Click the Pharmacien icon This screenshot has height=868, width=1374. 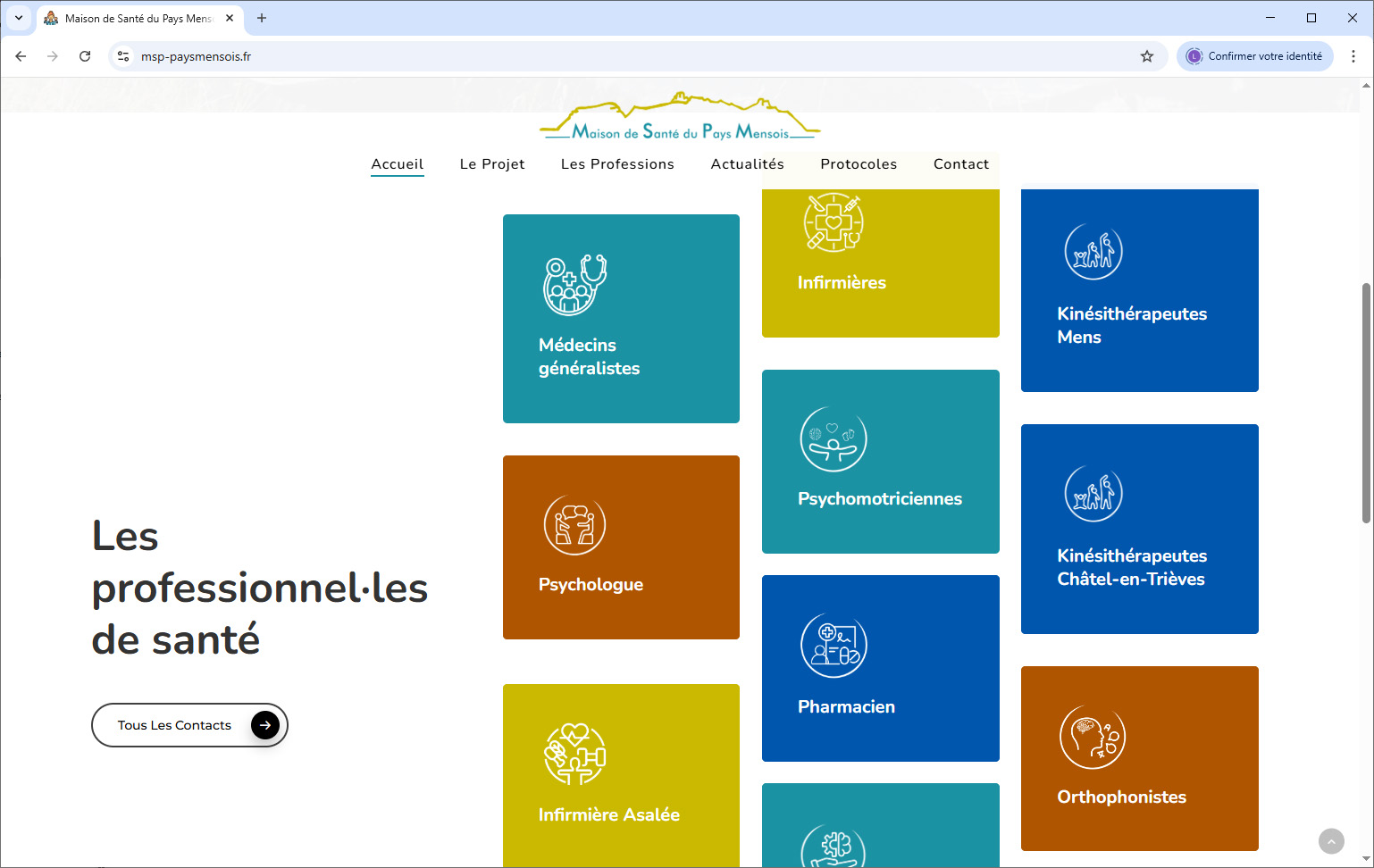pyautogui.click(x=833, y=646)
